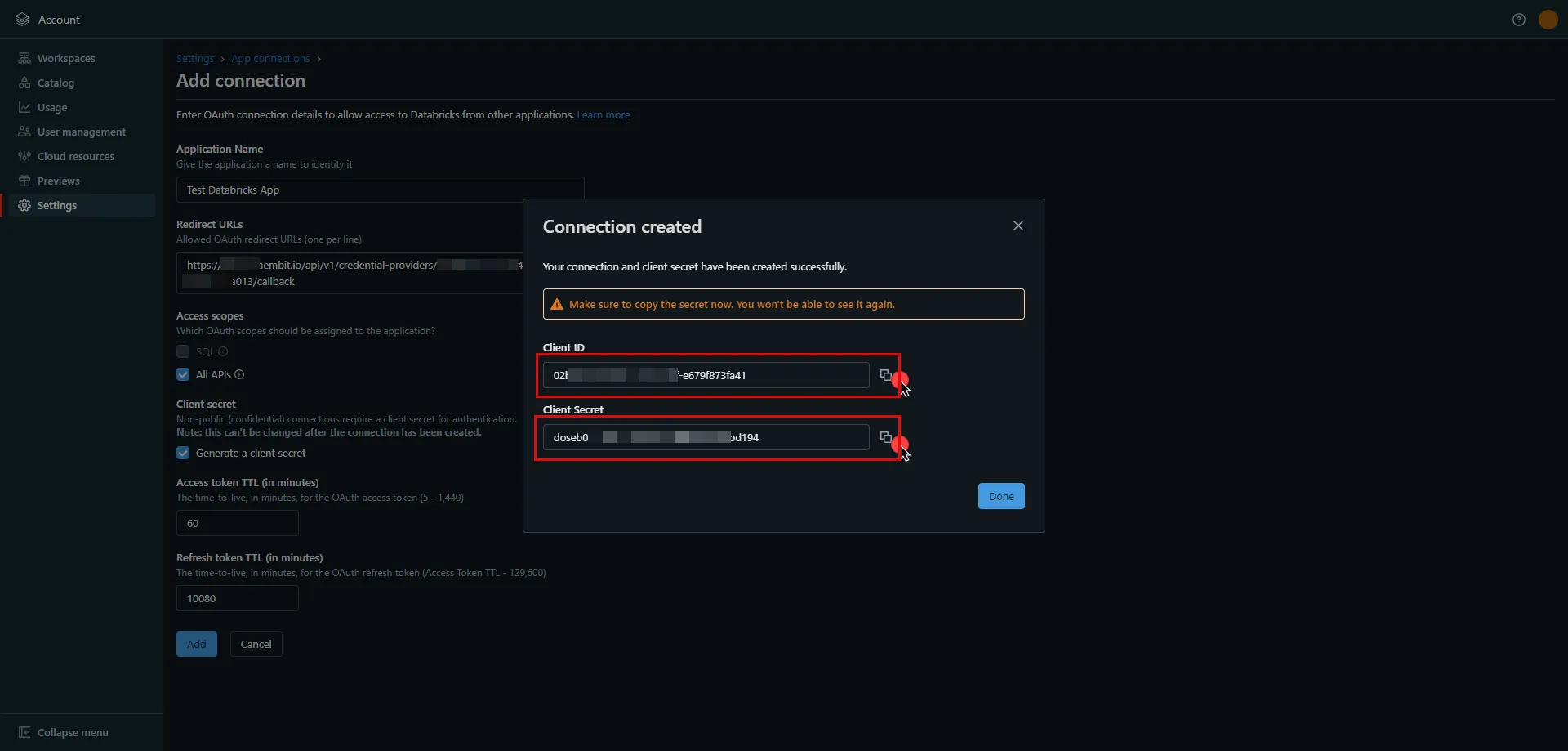The height and width of the screenshot is (751, 1568).
Task: Disable the All APIs checkbox
Action: pyautogui.click(x=183, y=374)
